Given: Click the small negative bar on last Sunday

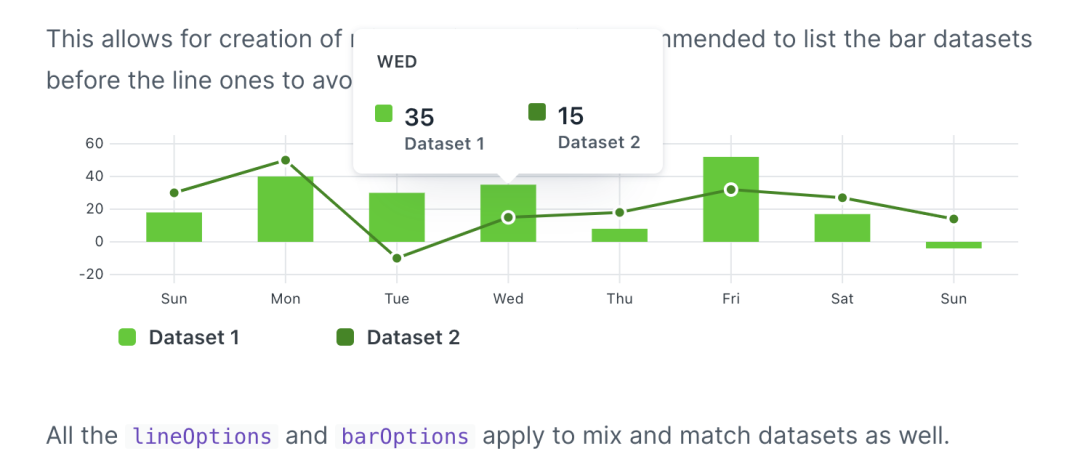Looking at the screenshot, I should click(954, 245).
